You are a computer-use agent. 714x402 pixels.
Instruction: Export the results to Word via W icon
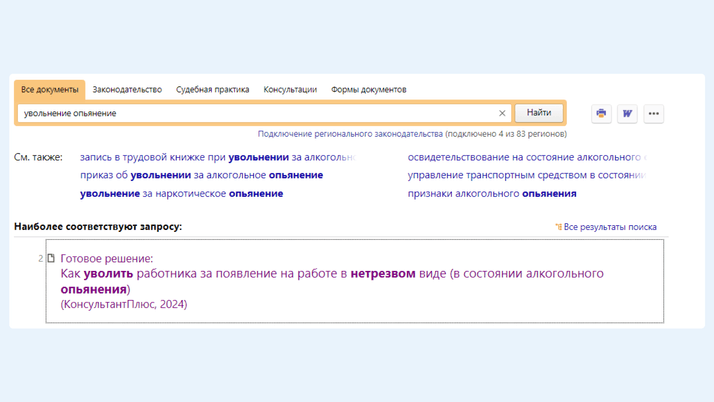tap(627, 113)
